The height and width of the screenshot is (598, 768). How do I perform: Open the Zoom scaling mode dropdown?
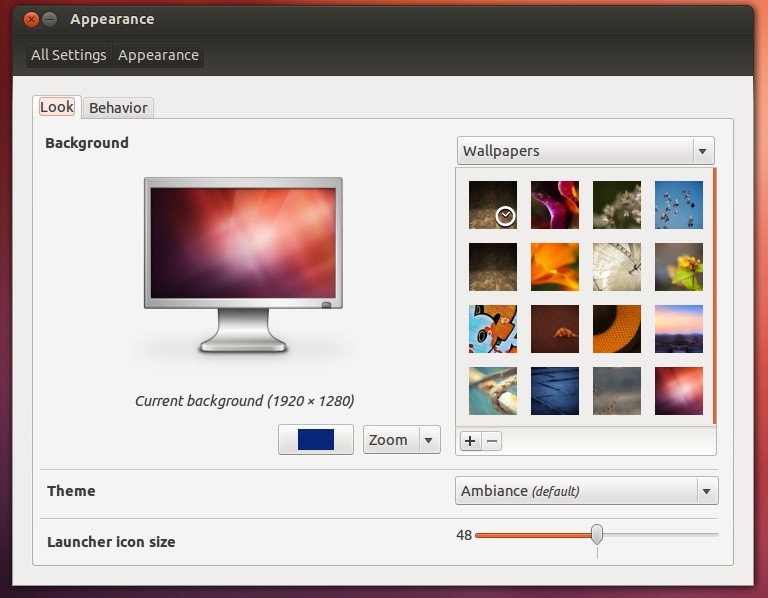(402, 440)
